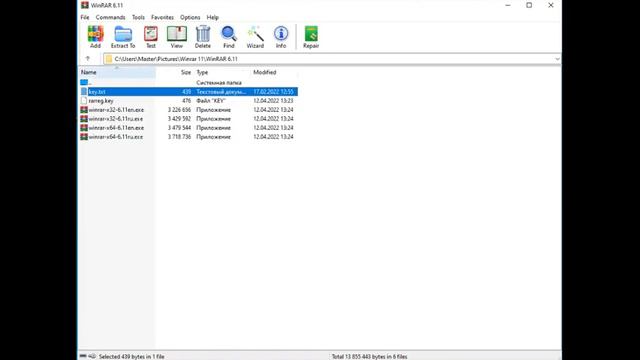Open the File menu
Viewport: 640px width, 360px height.
[85, 18]
